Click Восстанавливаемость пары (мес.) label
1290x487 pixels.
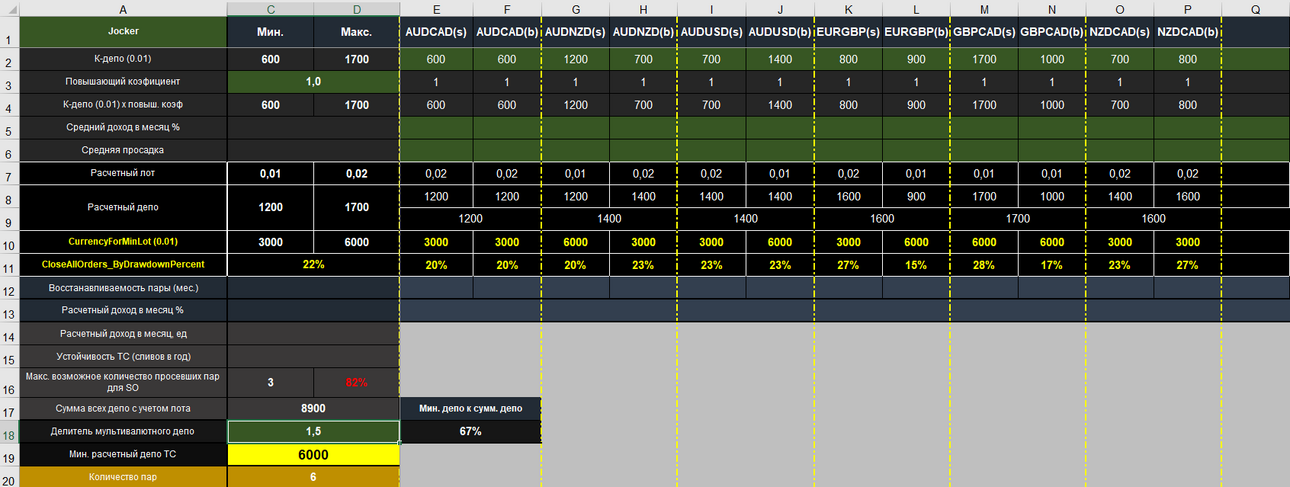123,288
